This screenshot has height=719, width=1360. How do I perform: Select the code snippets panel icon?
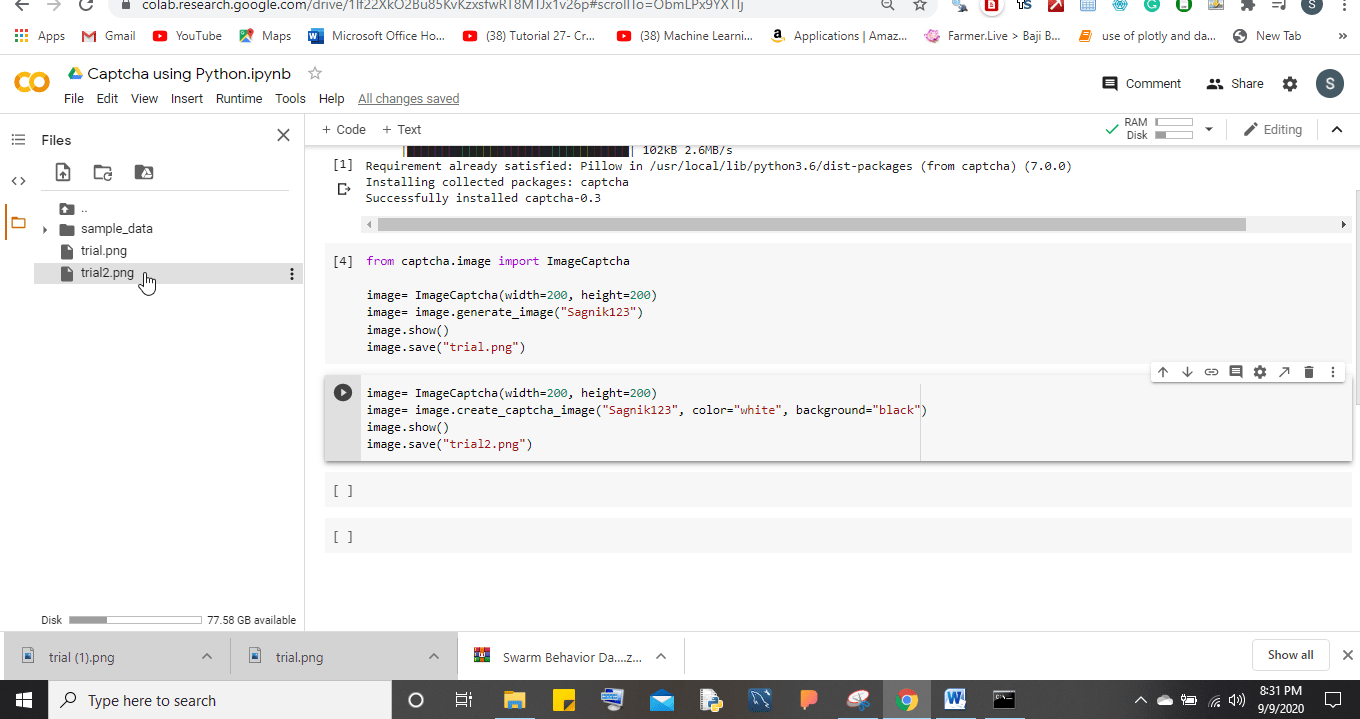coord(18,181)
